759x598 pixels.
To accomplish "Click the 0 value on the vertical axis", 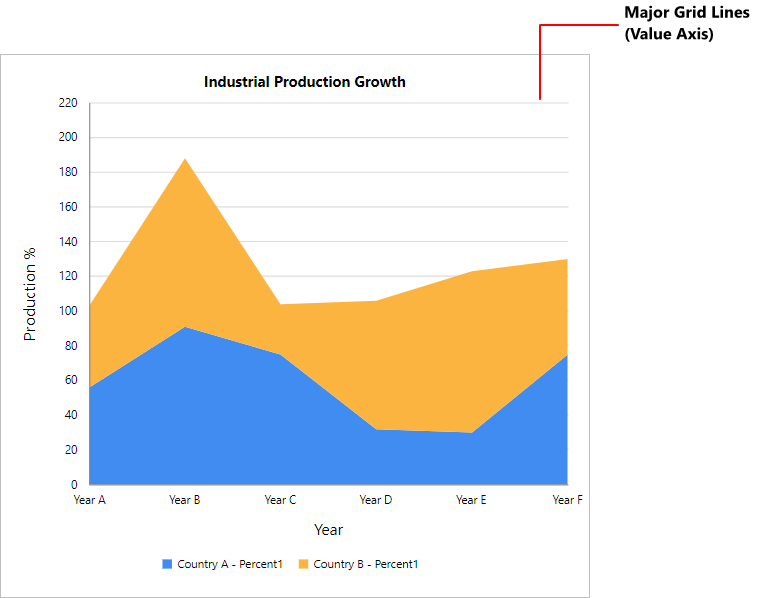I will (74, 485).
